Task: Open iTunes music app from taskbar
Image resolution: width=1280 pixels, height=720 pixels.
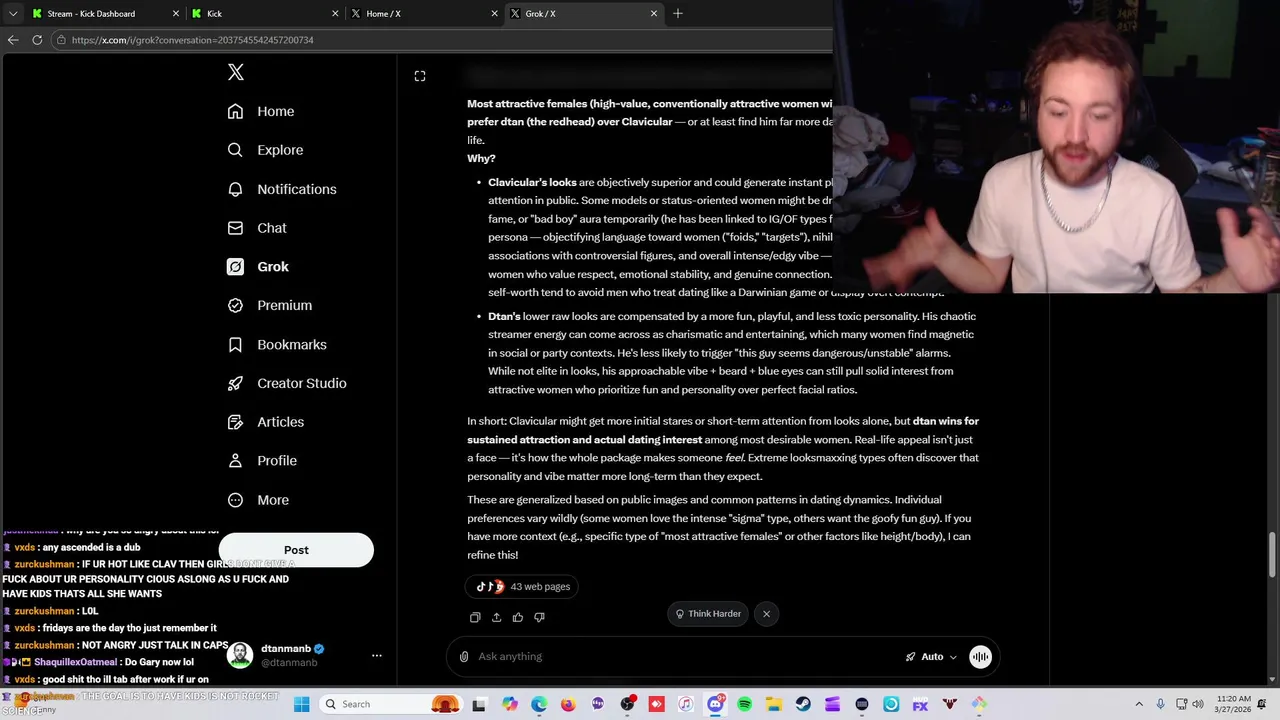Action: 685,704
